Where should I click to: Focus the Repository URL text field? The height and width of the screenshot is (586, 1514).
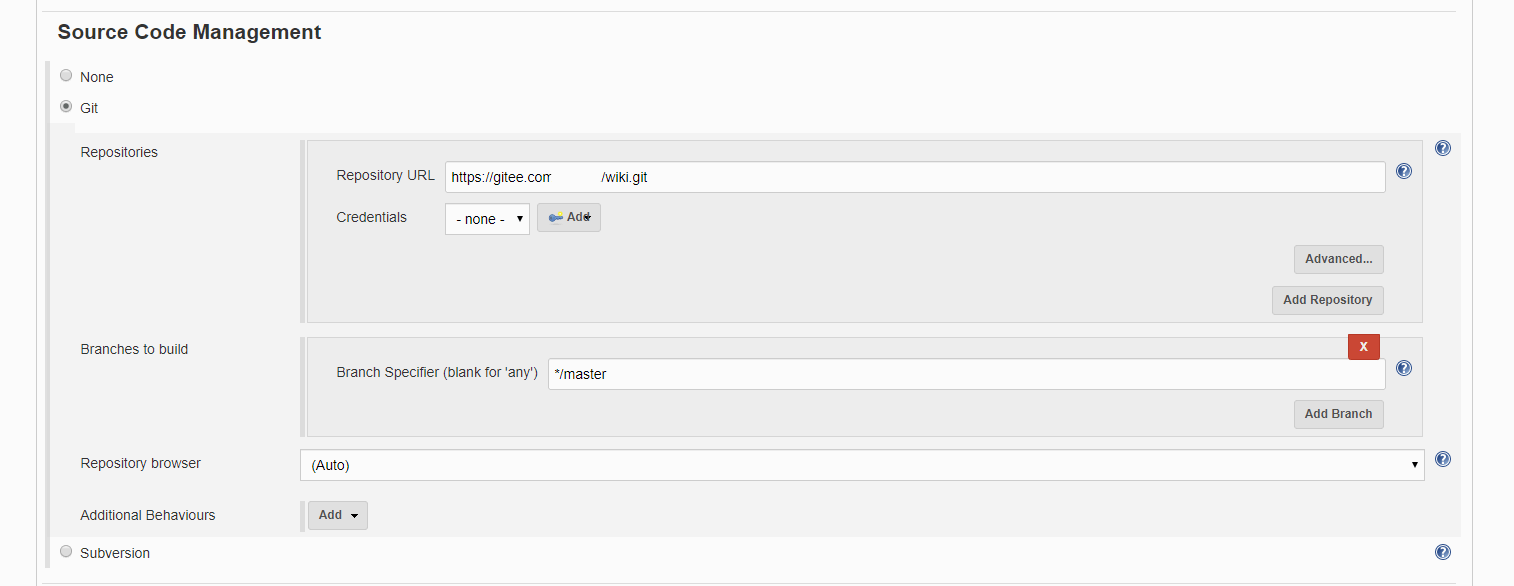pos(915,177)
